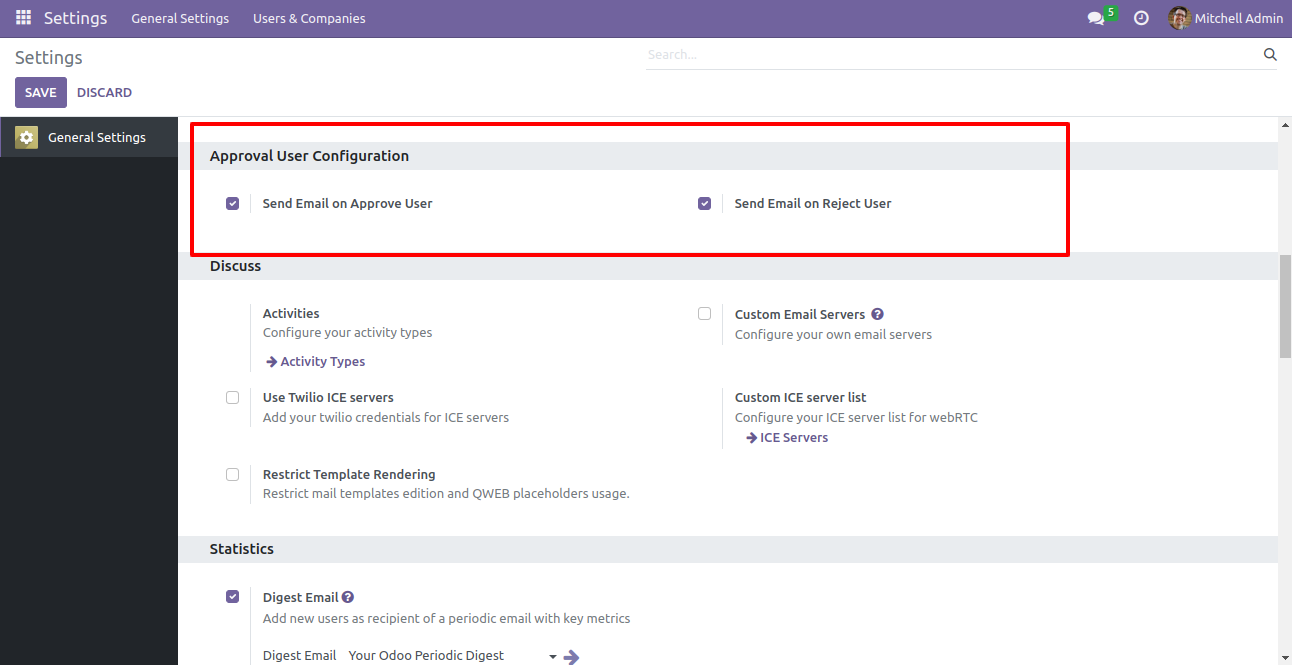Click the vertical scrollbar thumb
Viewport: 1292px width, 665px height.
click(x=1285, y=306)
